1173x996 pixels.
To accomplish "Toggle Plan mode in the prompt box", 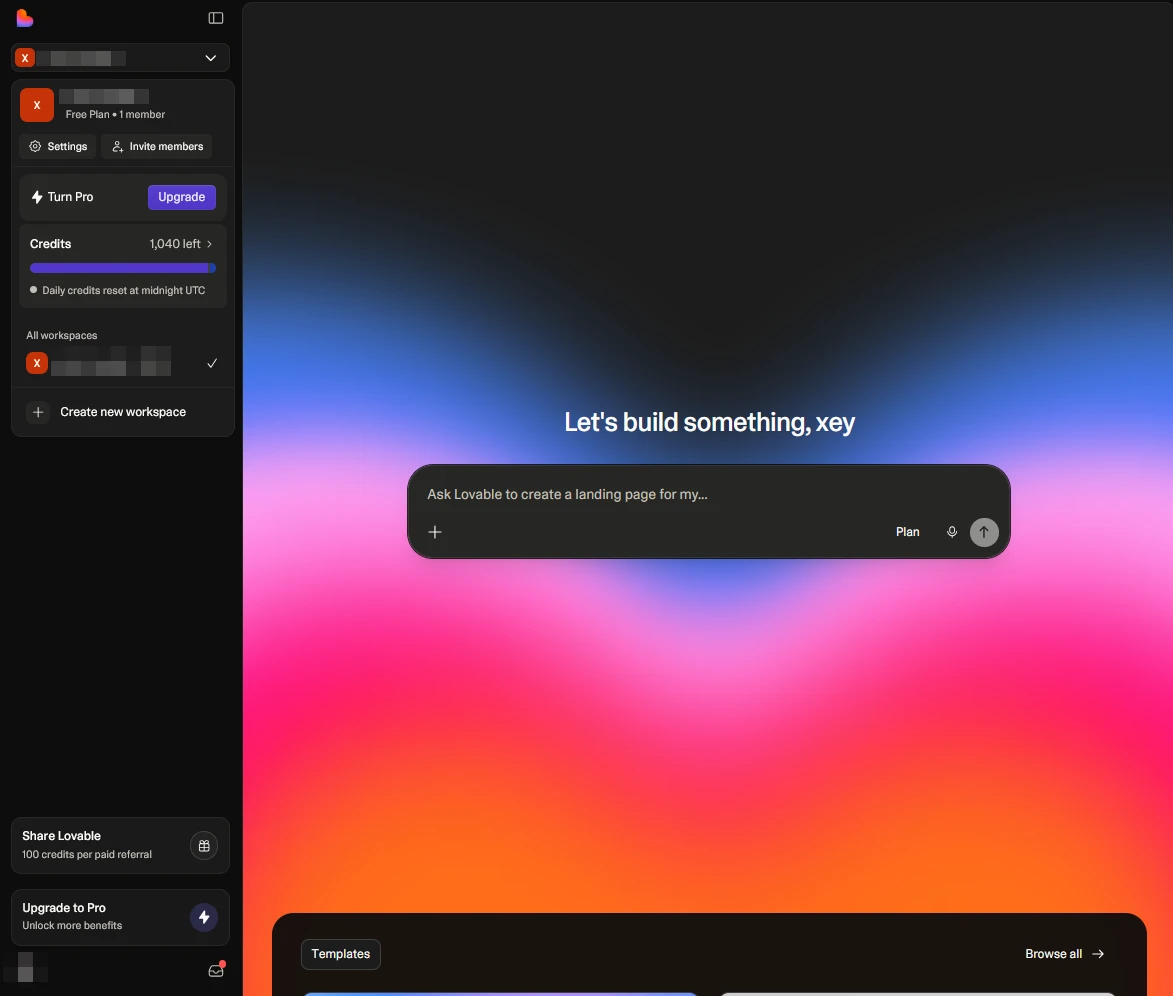I will [x=907, y=532].
